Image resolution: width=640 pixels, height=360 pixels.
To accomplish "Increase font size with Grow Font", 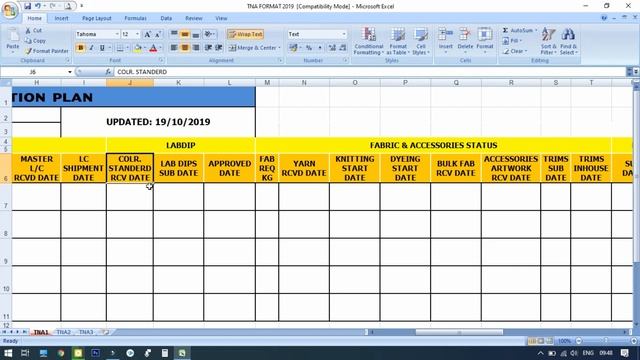I will click(x=147, y=34).
